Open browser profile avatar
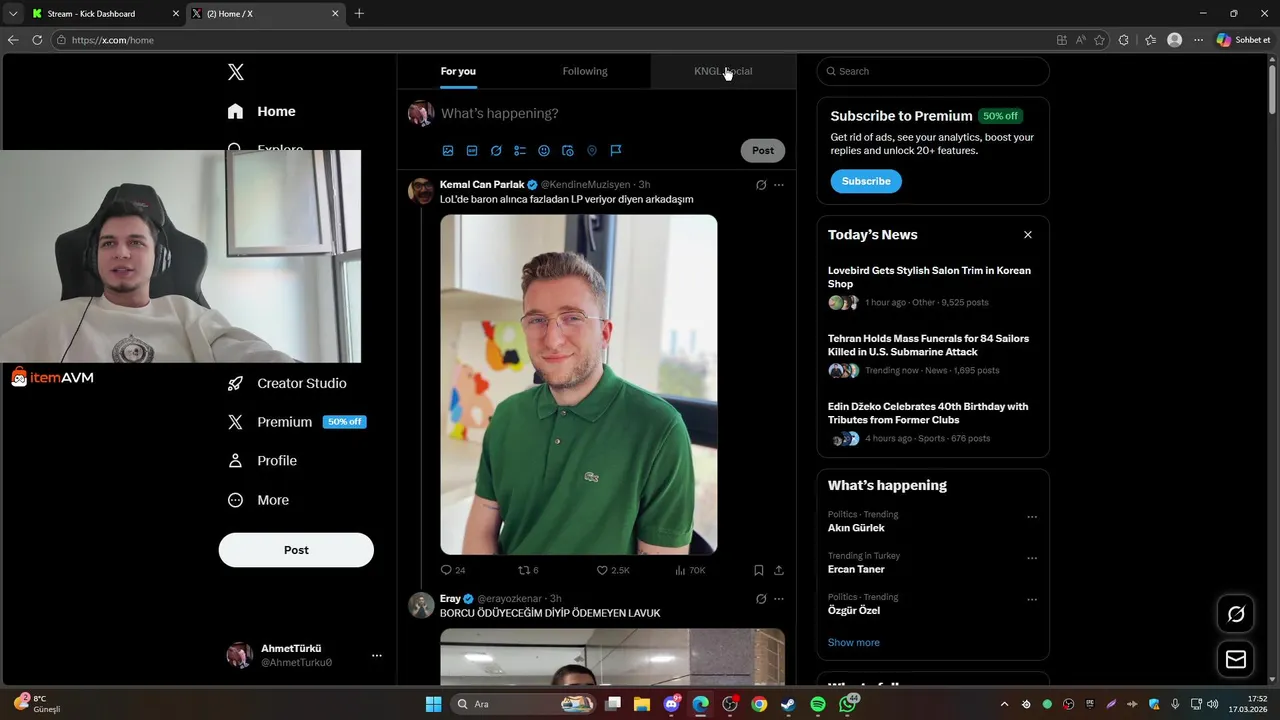 (1175, 40)
